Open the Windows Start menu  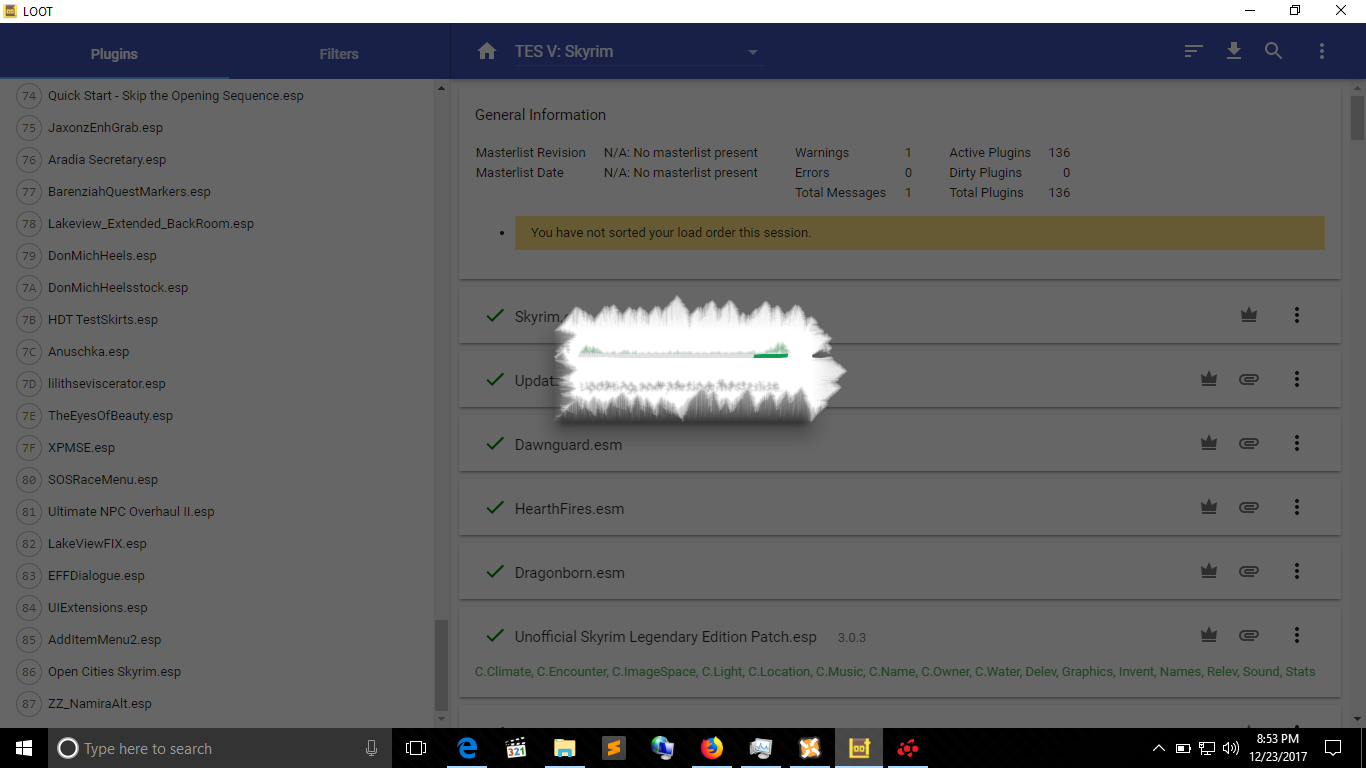tap(24, 748)
